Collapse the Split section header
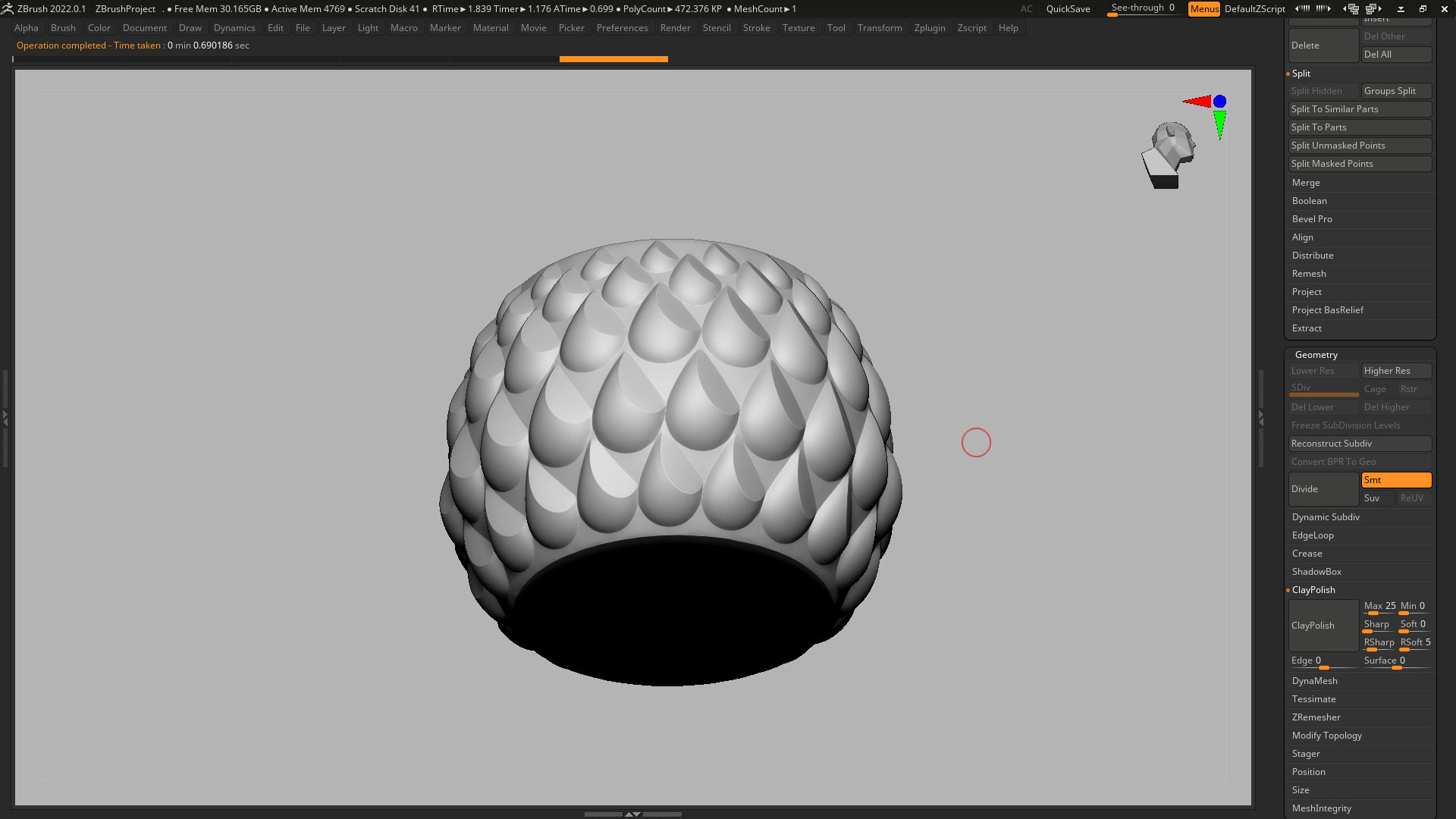 pos(1301,74)
